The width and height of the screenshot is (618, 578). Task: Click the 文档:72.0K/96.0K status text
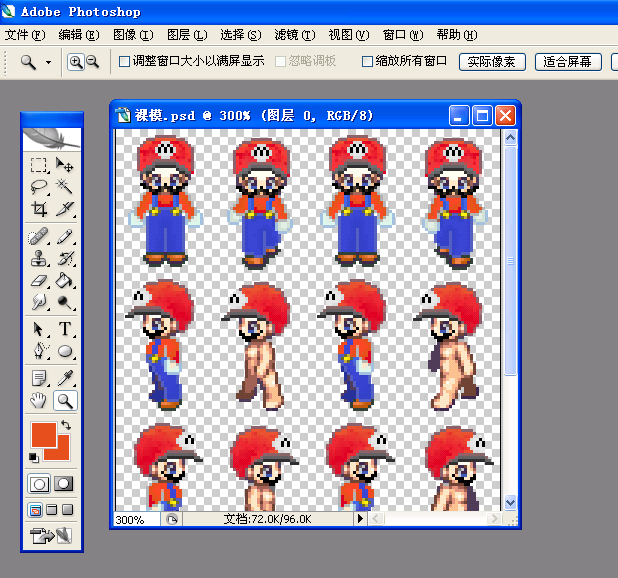tap(268, 519)
